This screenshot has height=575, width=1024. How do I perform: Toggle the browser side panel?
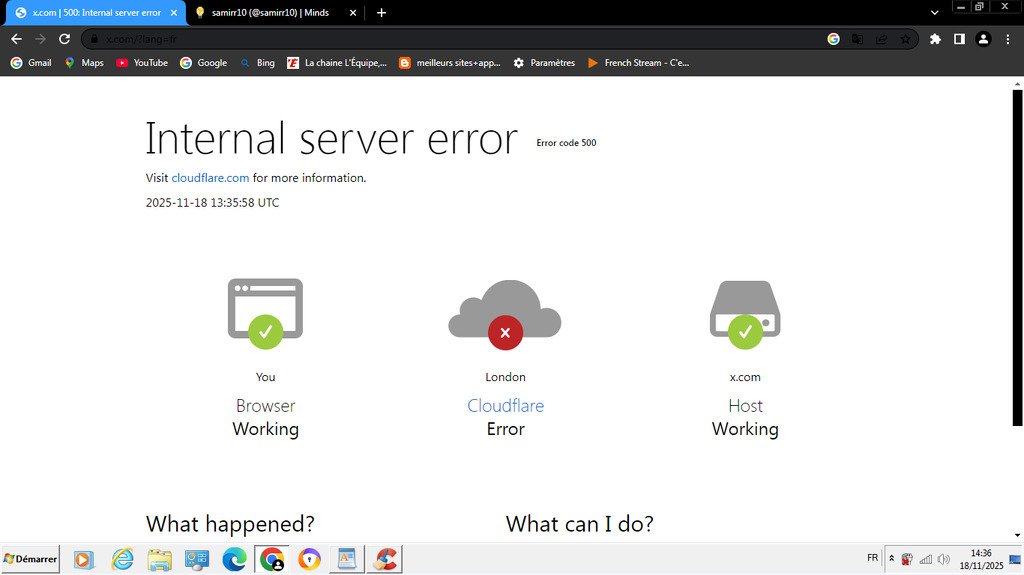tap(959, 39)
